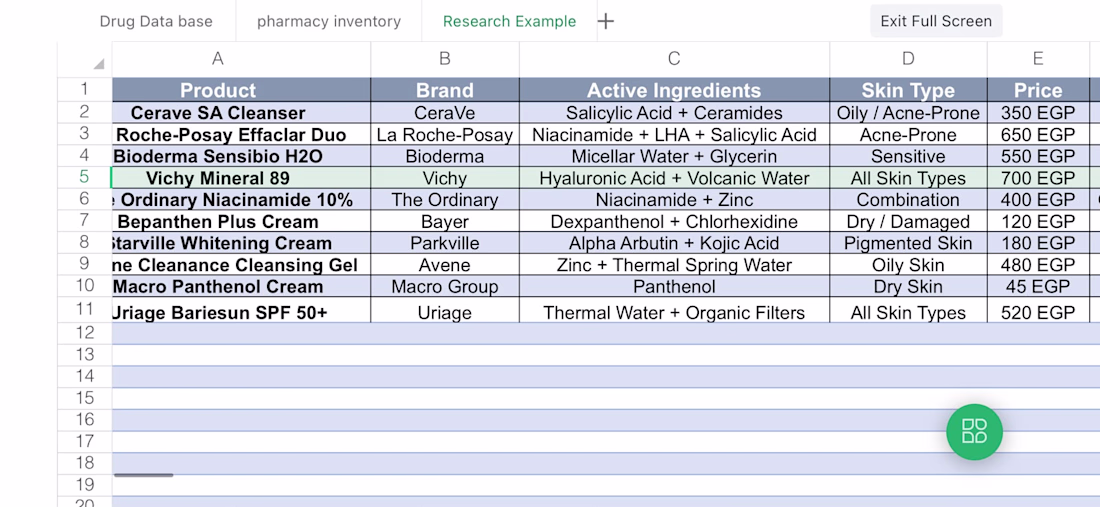Screen dimensions: 1100x507
Task: Click the La Roche-Posay brand cell
Action: 445,135
